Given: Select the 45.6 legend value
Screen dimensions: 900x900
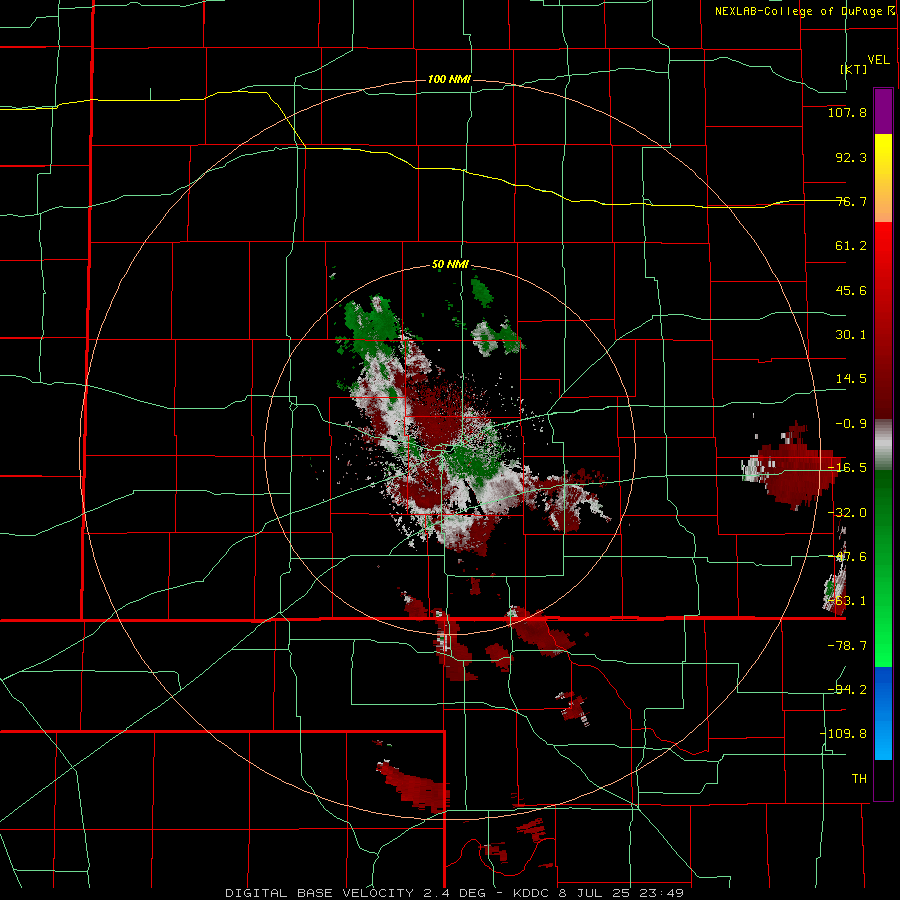Looking at the screenshot, I should click(x=851, y=290).
